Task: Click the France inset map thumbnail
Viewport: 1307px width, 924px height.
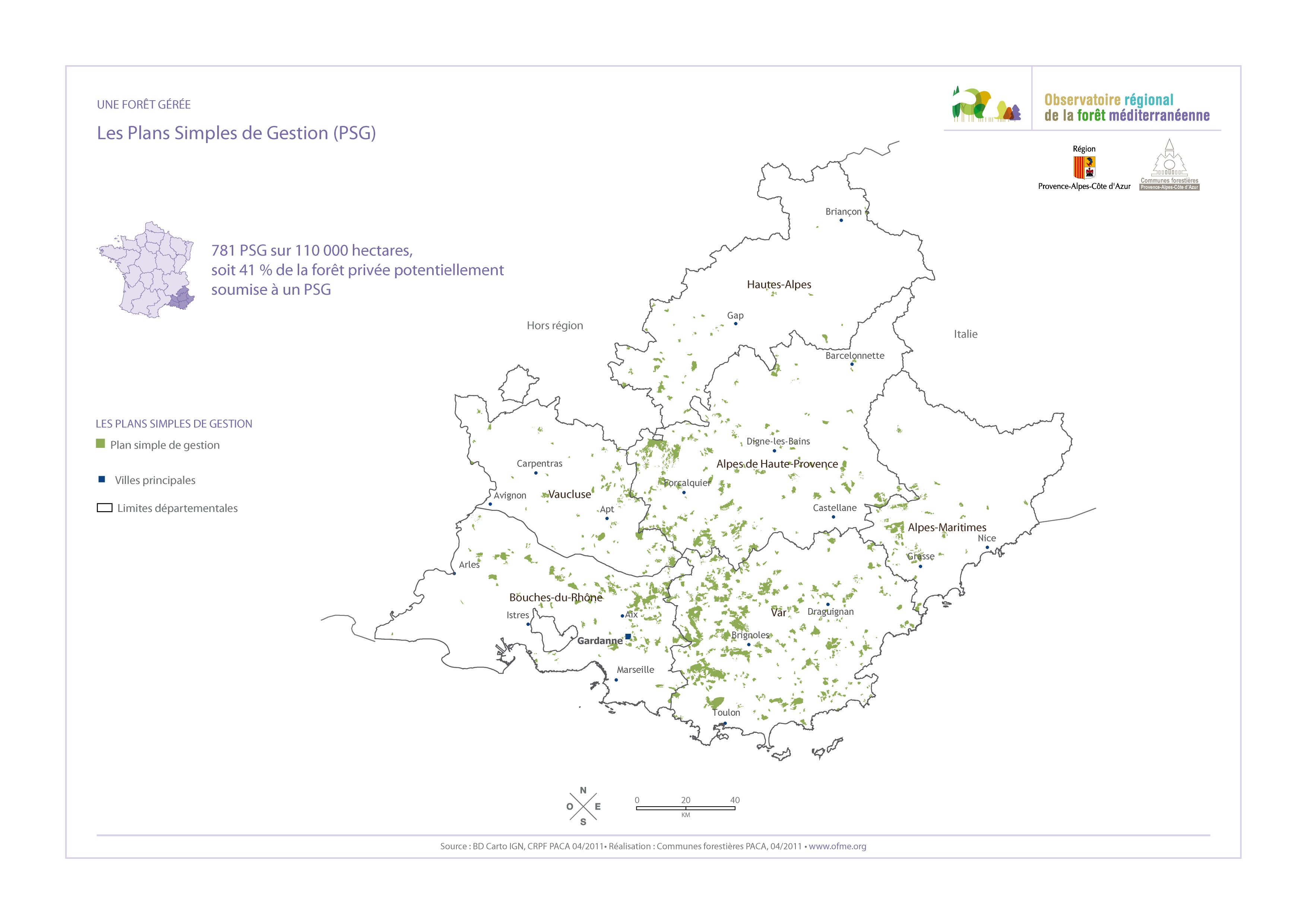Action: (x=146, y=270)
